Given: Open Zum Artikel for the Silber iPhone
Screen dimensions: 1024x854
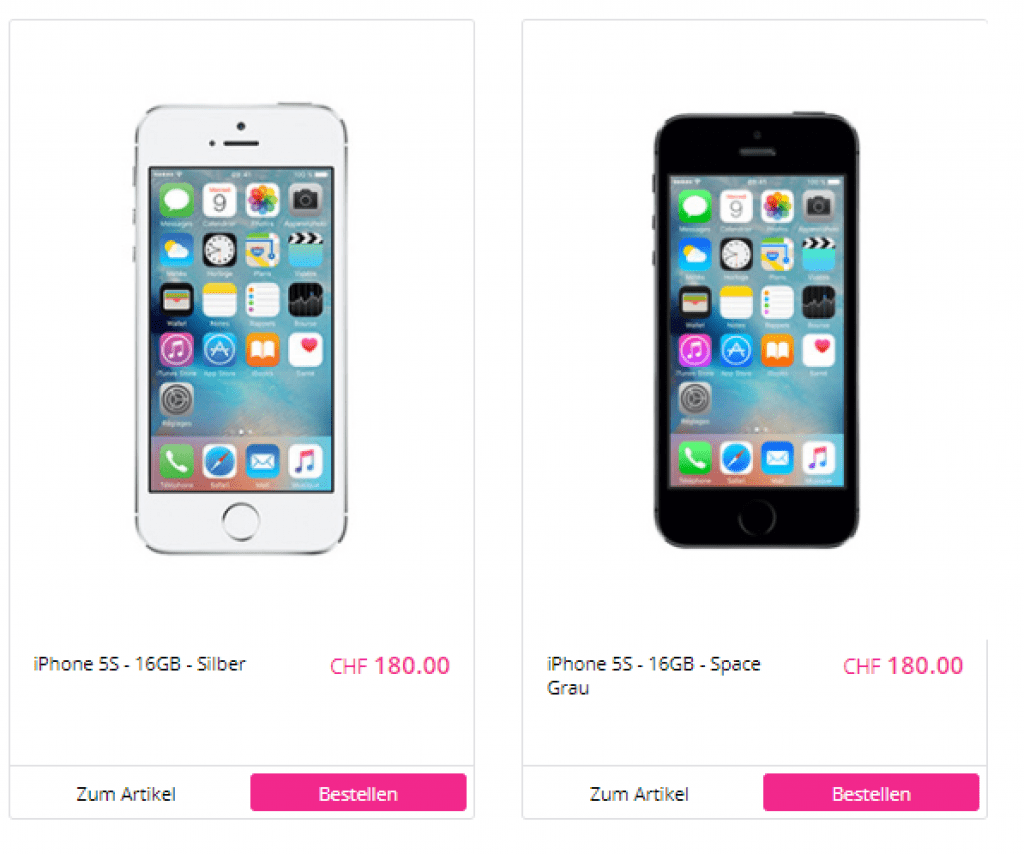Looking at the screenshot, I should pyautogui.click(x=126, y=794).
